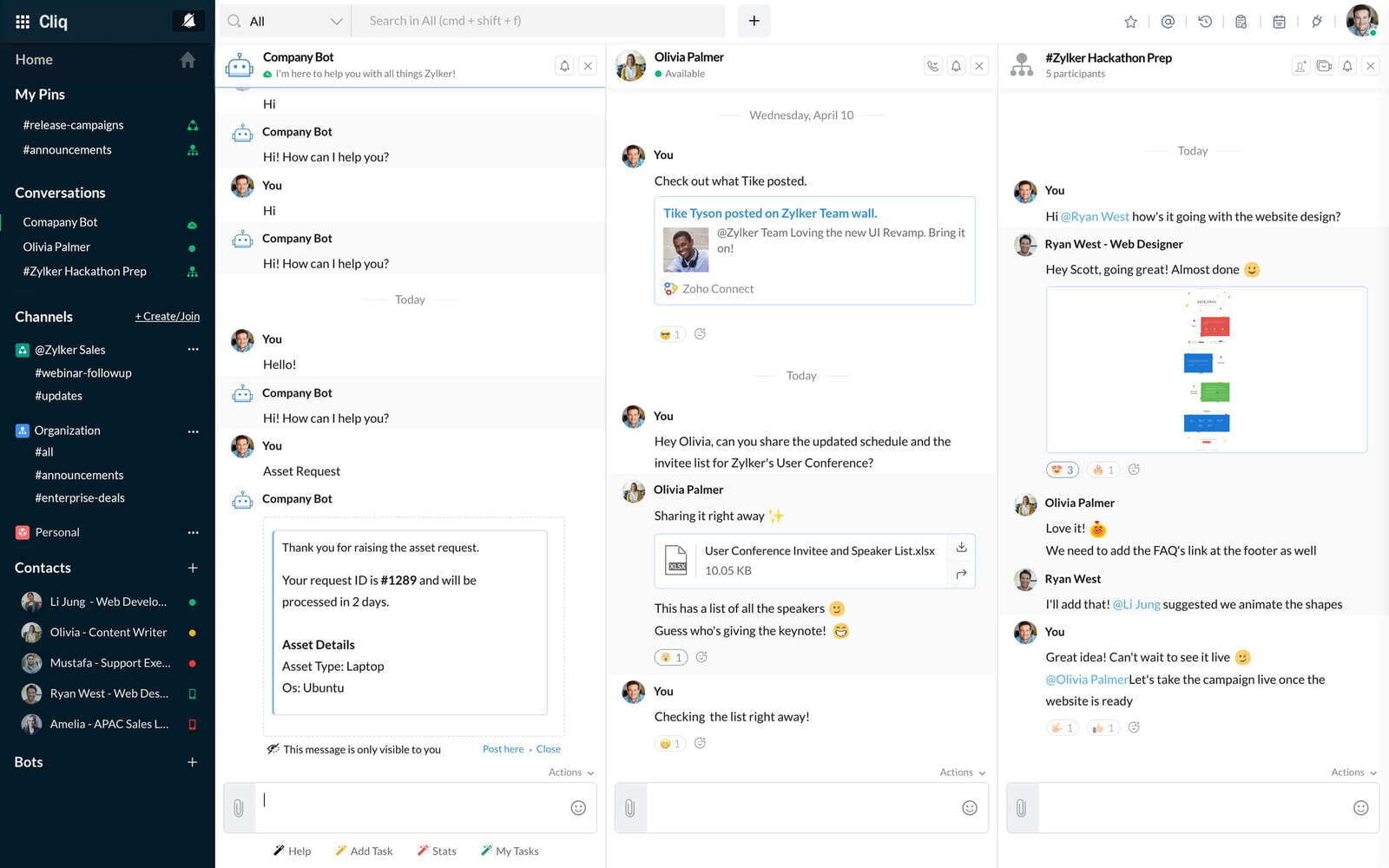This screenshot has height=868, width=1389.
Task: Start video meeting in #Zylker Hackathon Prep
Action: click(1324, 66)
